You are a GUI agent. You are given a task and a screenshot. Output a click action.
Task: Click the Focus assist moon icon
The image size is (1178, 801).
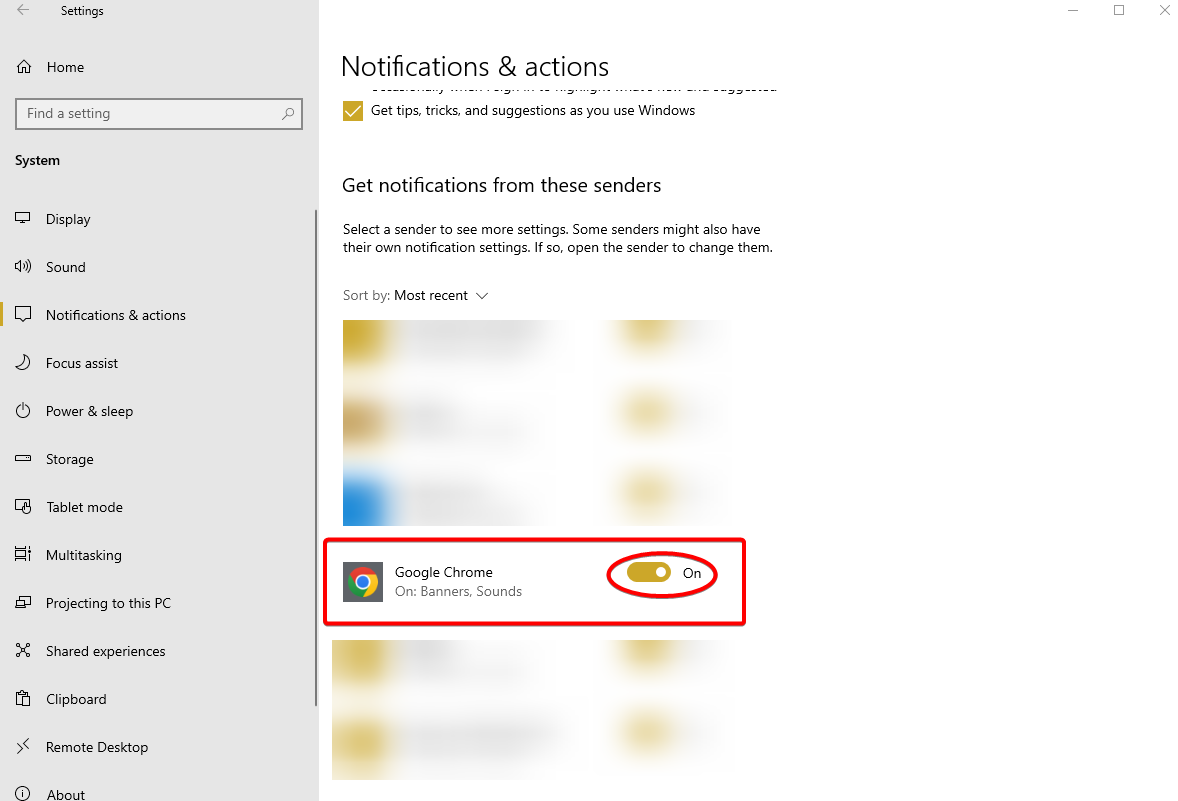coord(23,362)
